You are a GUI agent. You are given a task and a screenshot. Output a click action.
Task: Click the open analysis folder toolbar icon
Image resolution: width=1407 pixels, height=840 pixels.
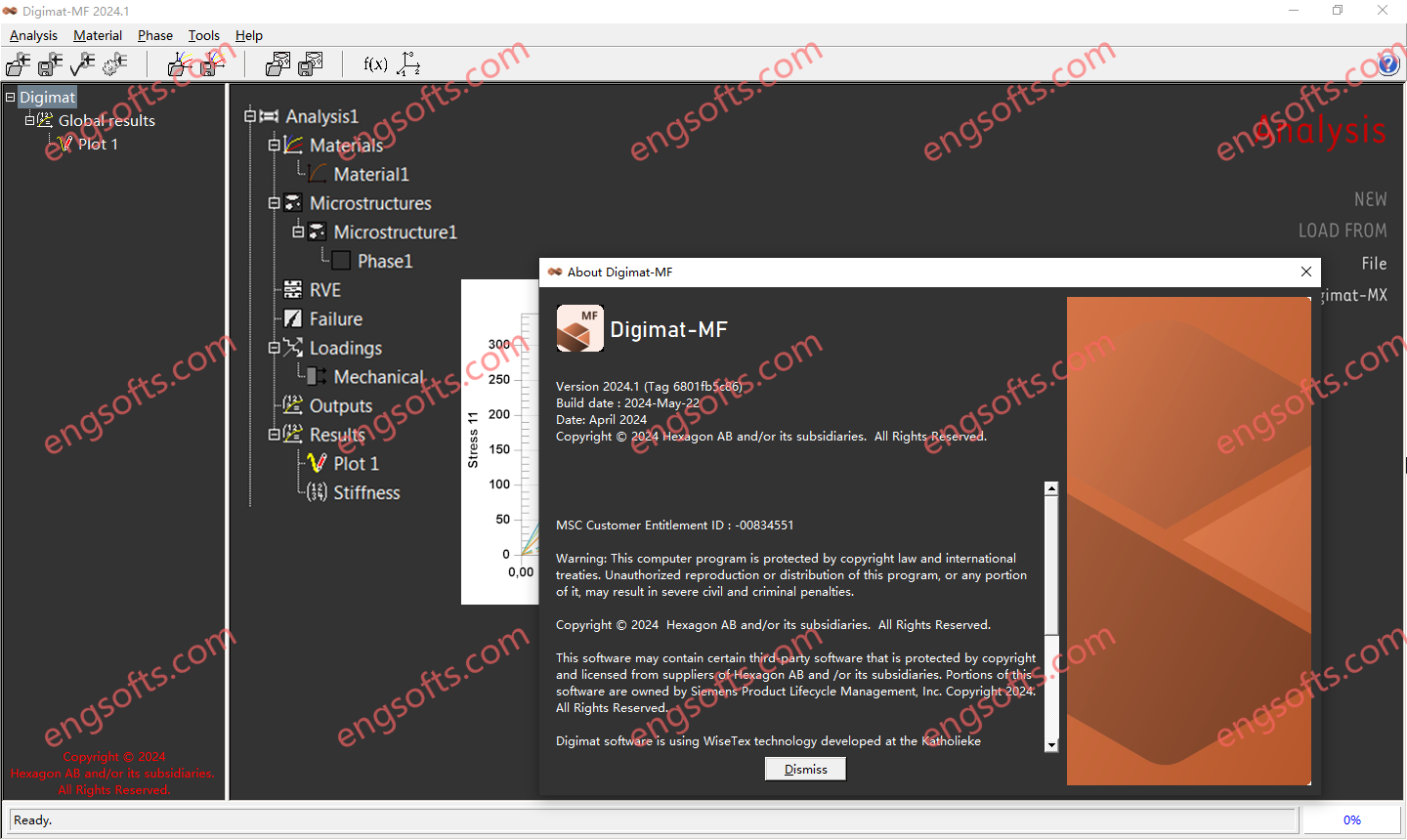pyautogui.click(x=18, y=64)
